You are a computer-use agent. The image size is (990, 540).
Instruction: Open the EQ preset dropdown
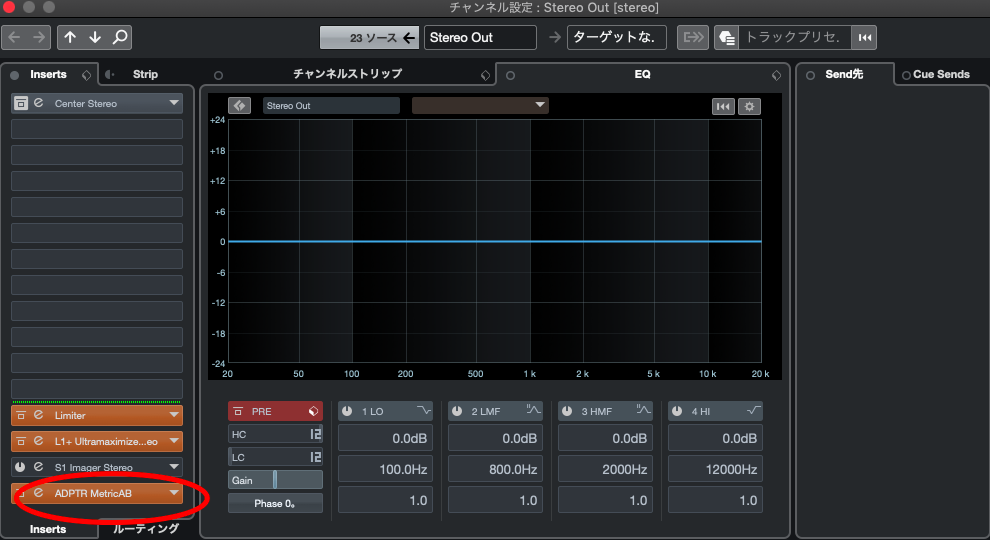click(480, 105)
